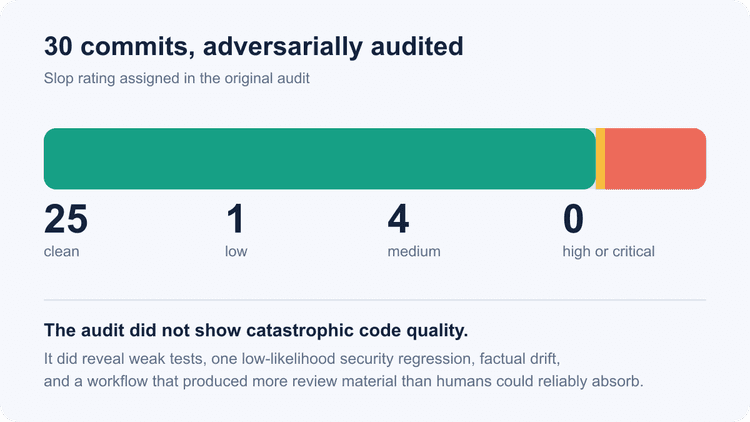Screen dimensions: 750x422
Task: Click the number 0 above high or critical
Action: pos(573,219)
